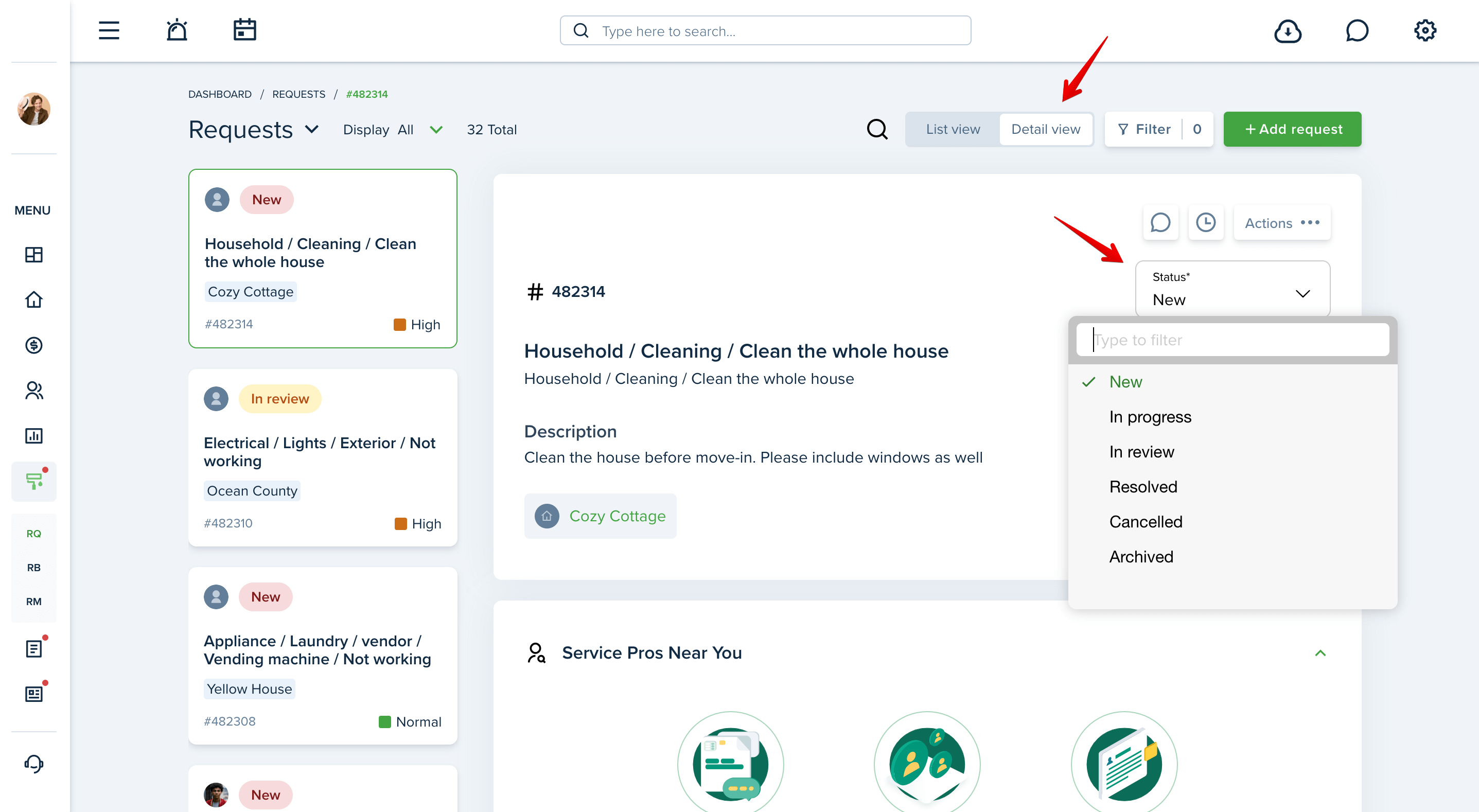
Task: Click the assignee avatar on #482314 card
Action: coord(217,200)
